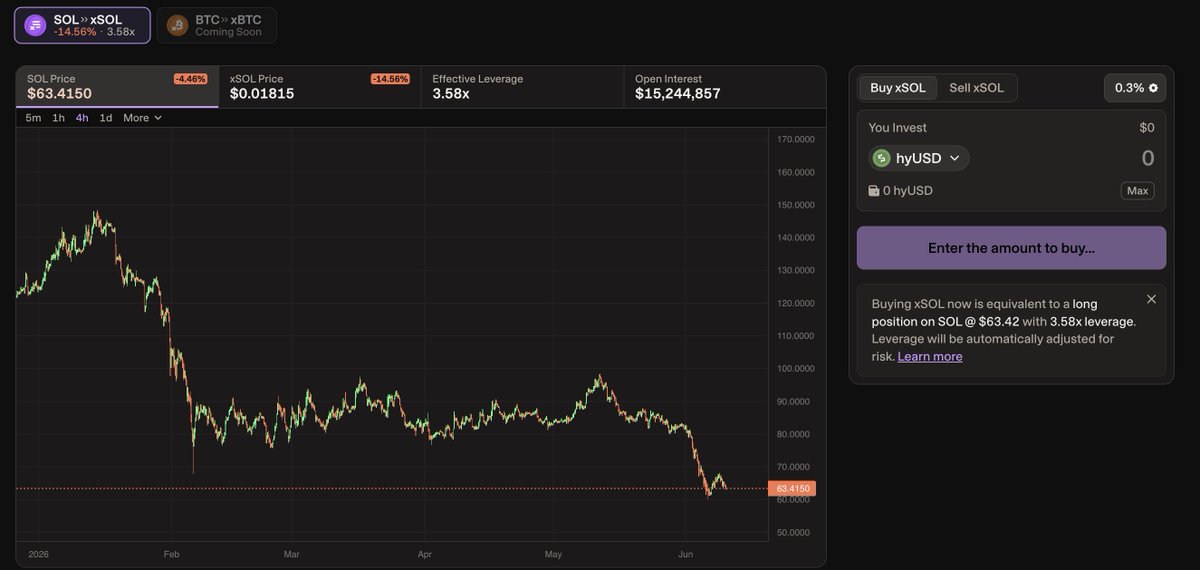The height and width of the screenshot is (570, 1200).
Task: Show the xSOL Price chart
Action: [320, 87]
